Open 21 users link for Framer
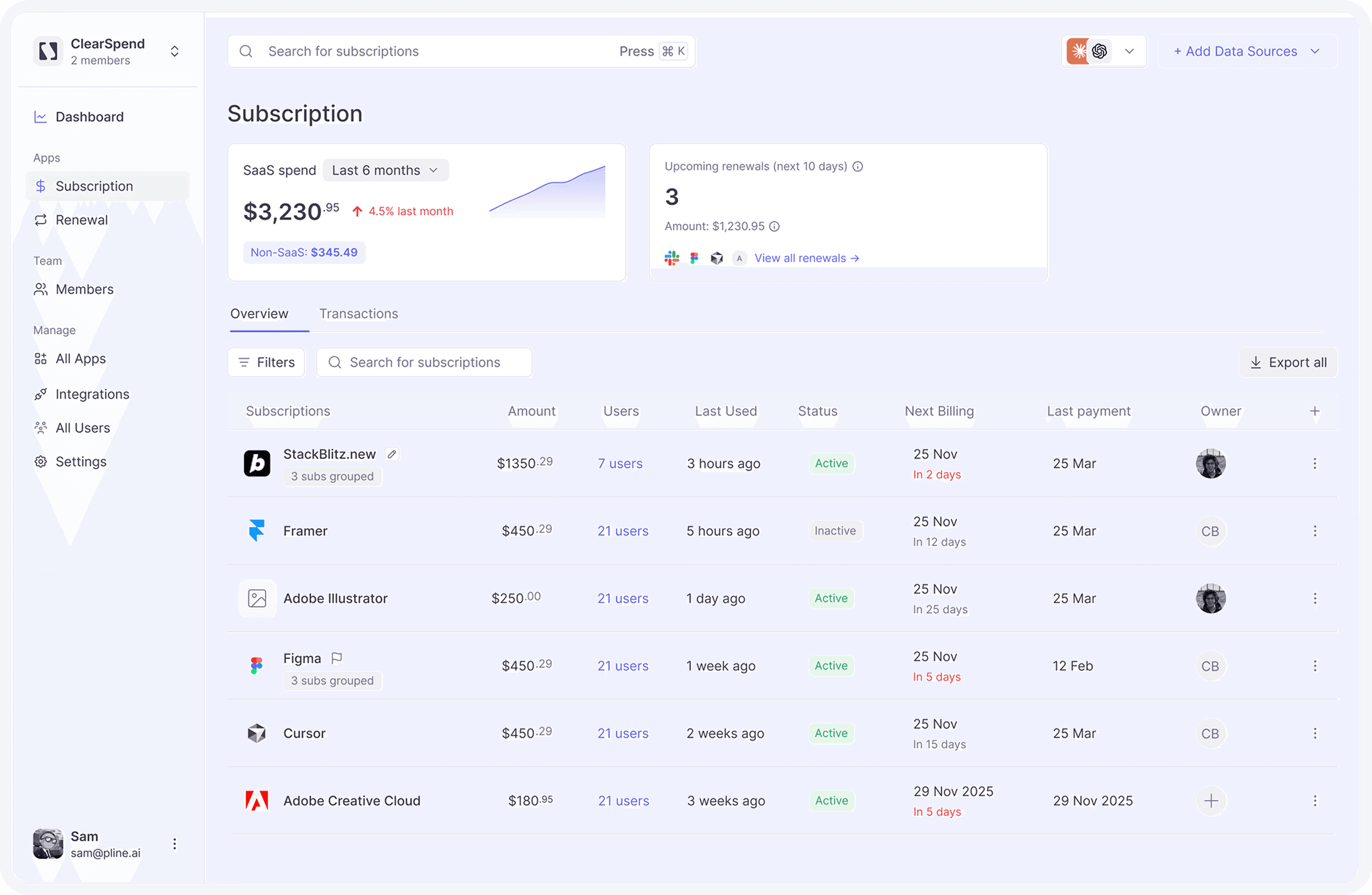 [x=623, y=531]
